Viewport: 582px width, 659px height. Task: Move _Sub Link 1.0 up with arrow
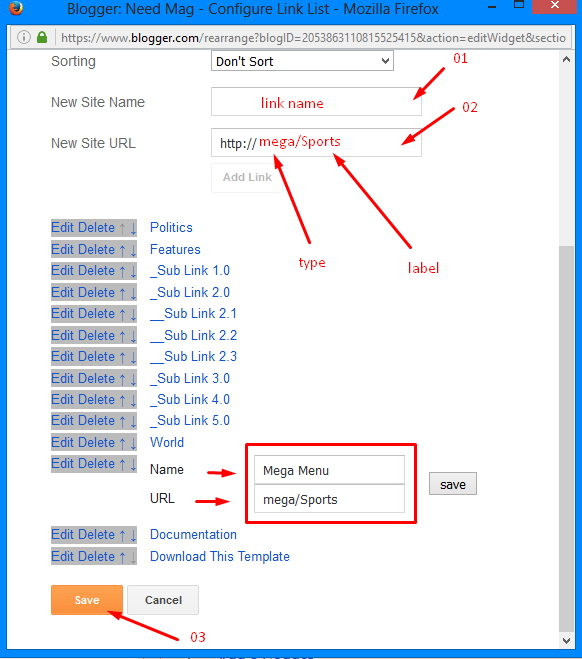122,272
